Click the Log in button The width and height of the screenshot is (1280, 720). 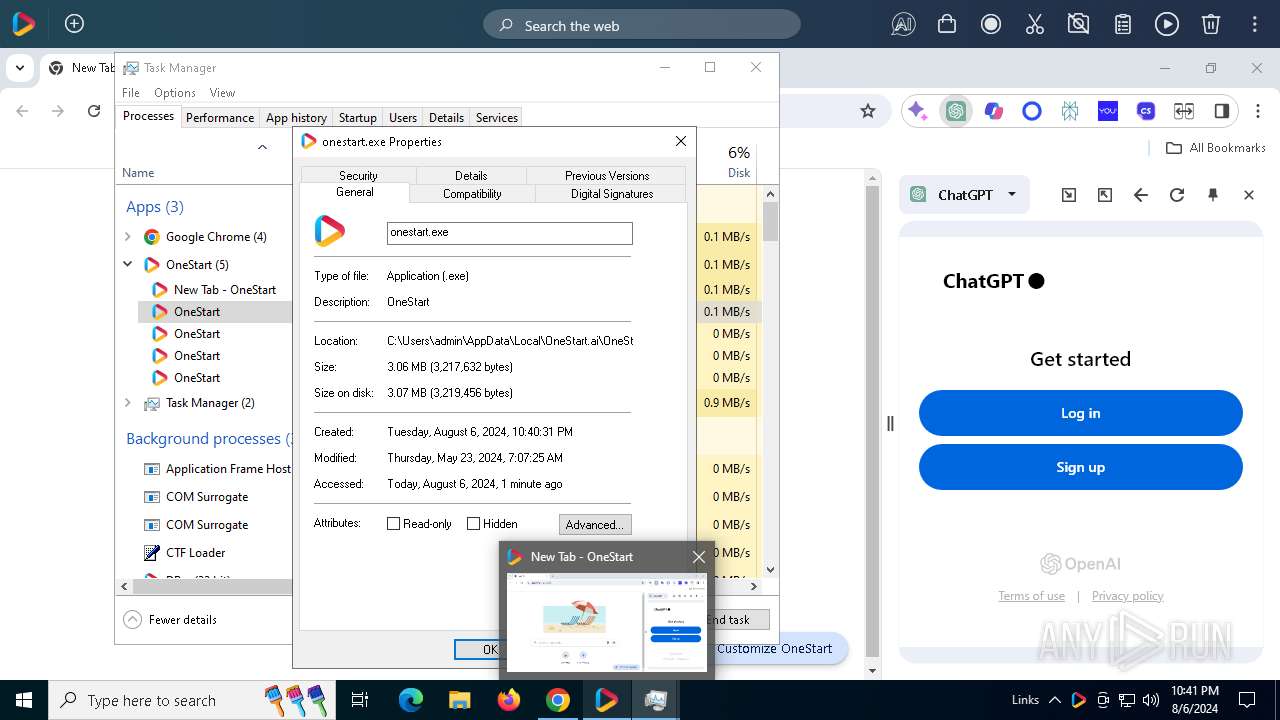point(1080,413)
